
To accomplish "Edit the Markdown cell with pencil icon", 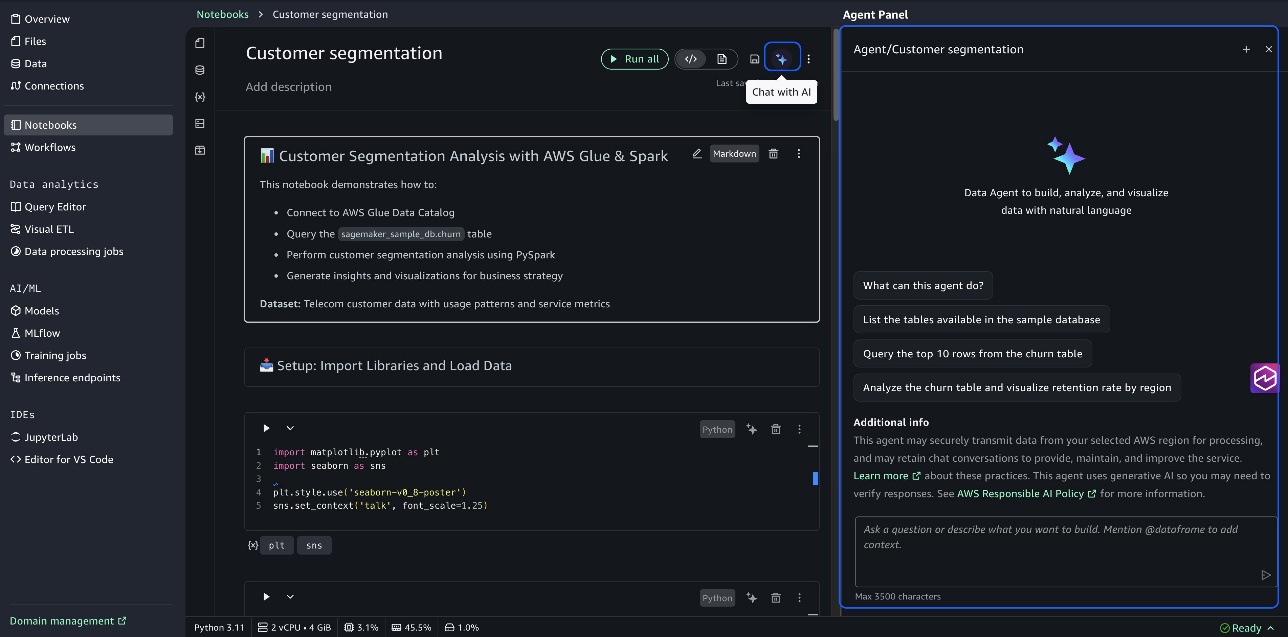I will pos(697,154).
